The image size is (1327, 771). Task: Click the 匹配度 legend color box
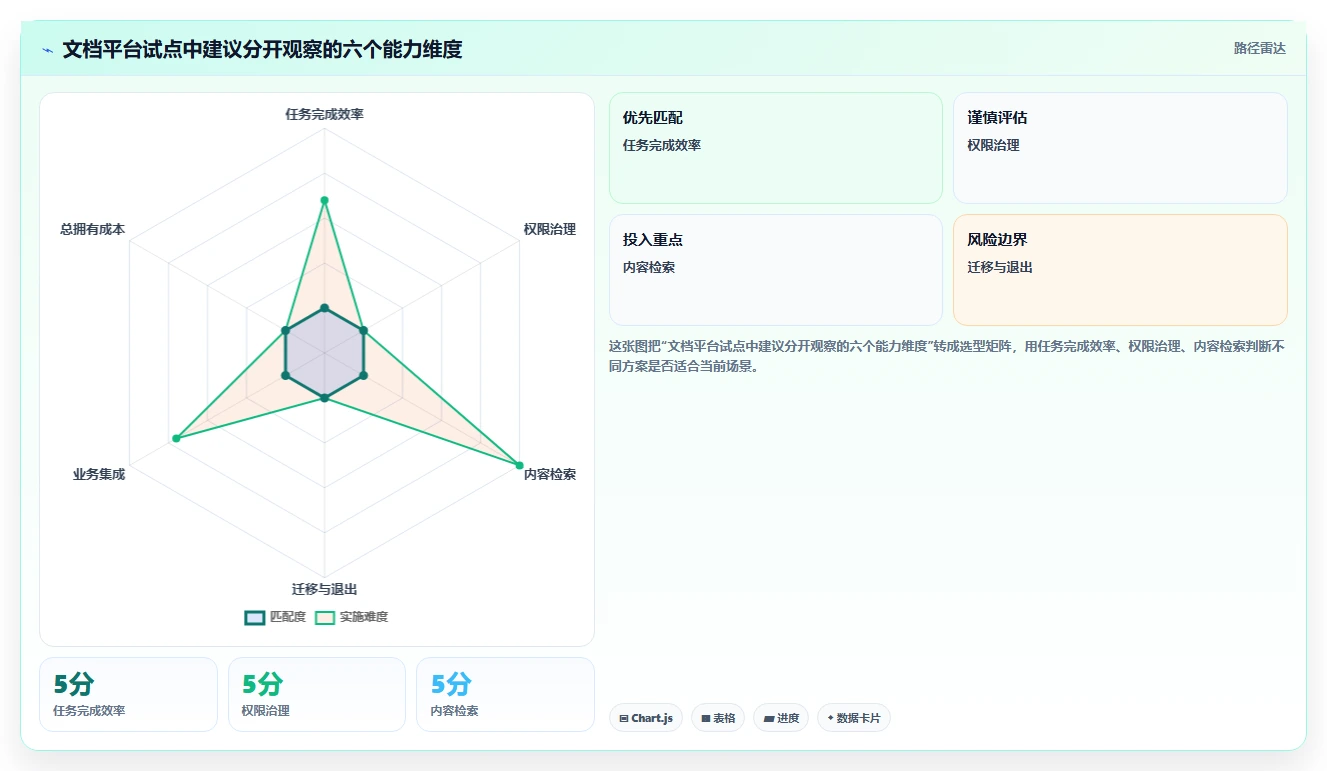[x=255, y=617]
